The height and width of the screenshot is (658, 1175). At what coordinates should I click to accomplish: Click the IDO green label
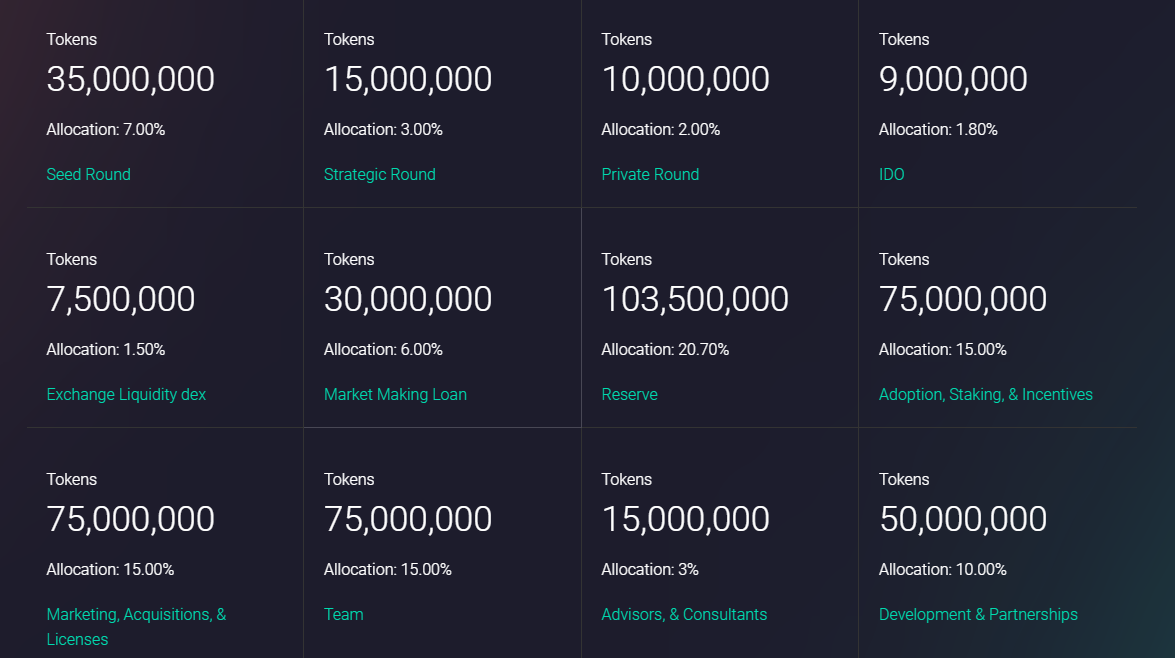(891, 175)
